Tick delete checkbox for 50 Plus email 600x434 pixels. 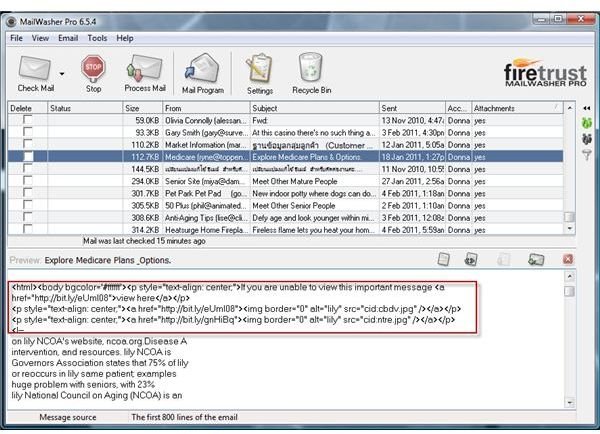[x=28, y=205]
